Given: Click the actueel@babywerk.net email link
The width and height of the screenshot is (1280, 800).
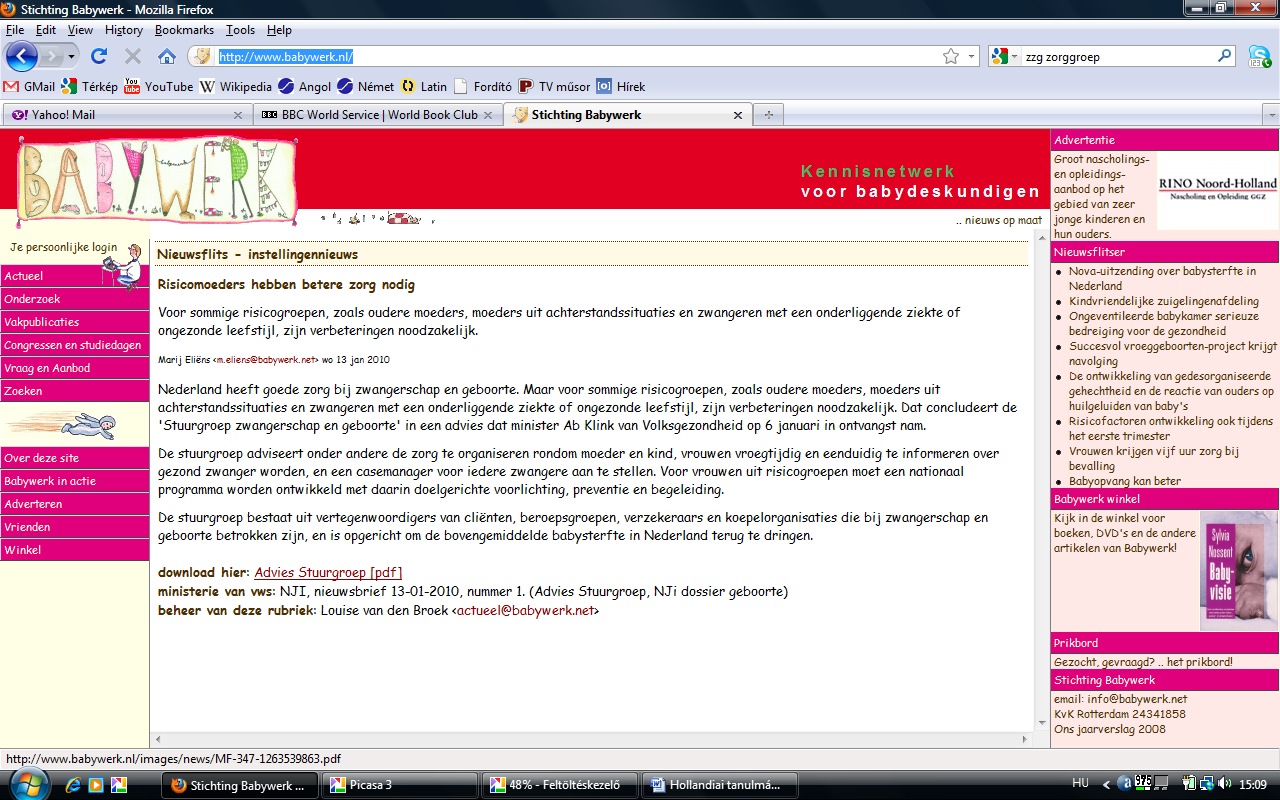Looking at the screenshot, I should pyautogui.click(x=525, y=611).
